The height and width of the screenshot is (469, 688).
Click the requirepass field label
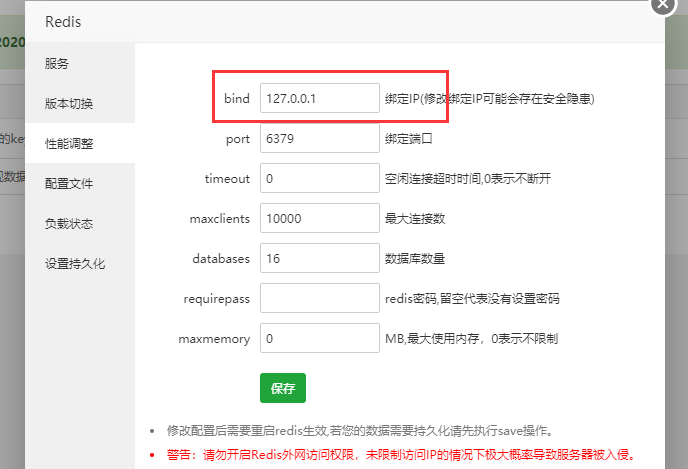tap(217, 299)
